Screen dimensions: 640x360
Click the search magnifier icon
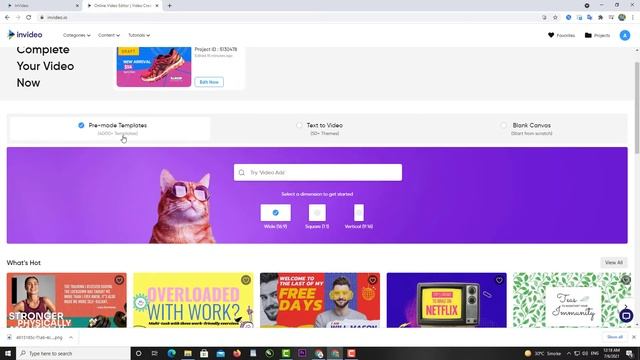pos(242,173)
